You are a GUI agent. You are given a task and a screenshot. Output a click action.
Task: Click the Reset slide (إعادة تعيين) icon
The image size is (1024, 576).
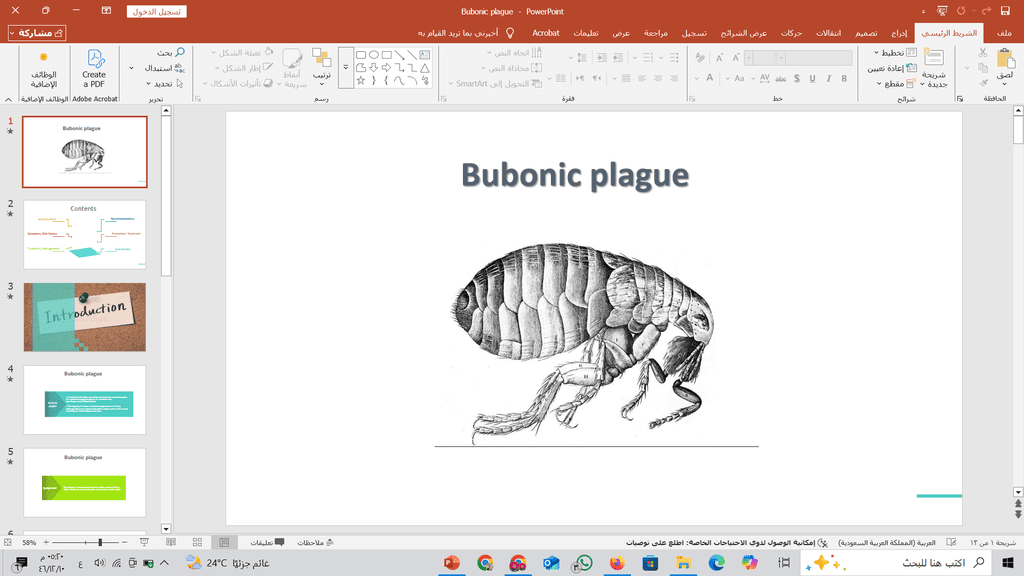[x=909, y=68]
